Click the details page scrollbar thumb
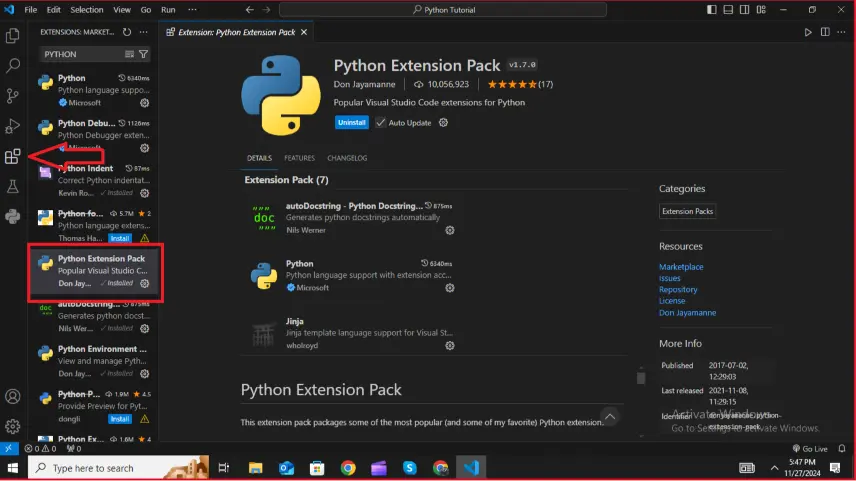 (x=641, y=377)
